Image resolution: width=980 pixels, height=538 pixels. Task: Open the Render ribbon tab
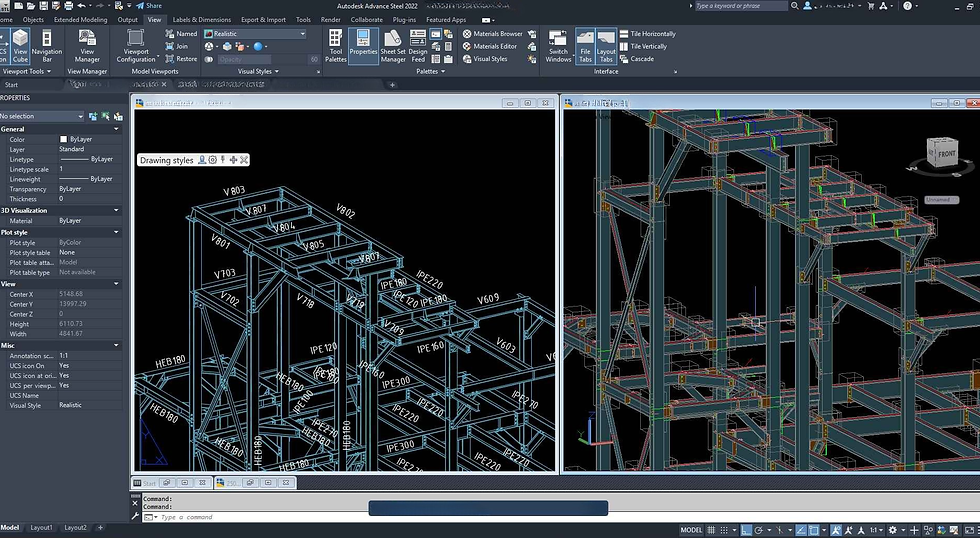[x=331, y=19]
